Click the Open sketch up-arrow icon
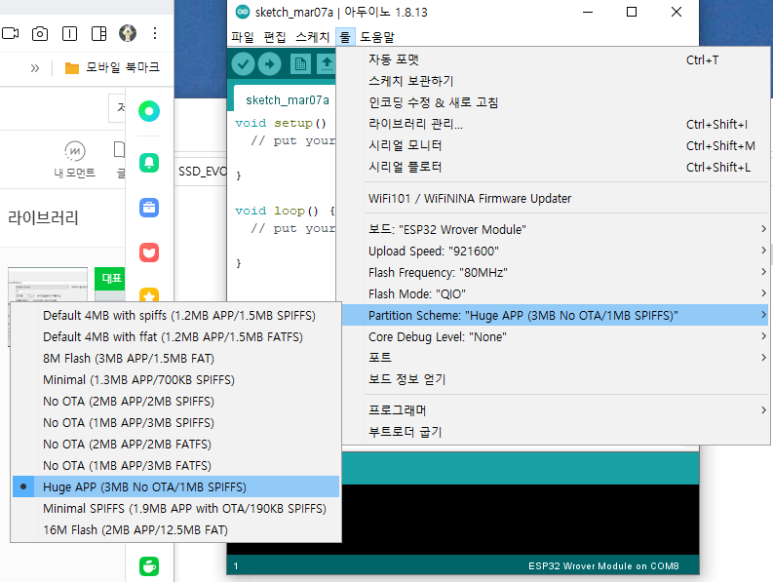The width and height of the screenshot is (773, 582). [326, 64]
